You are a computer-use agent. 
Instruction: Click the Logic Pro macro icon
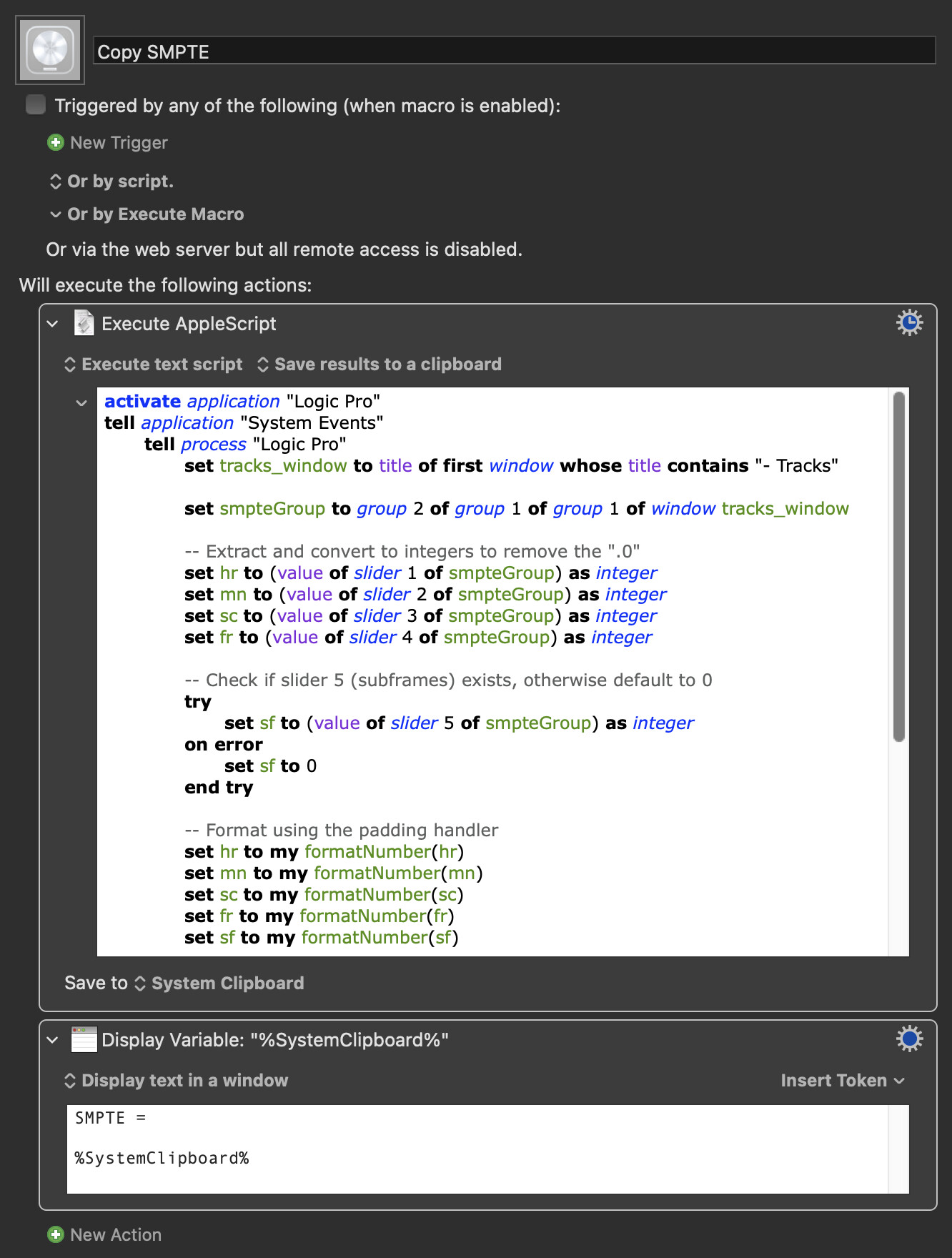tap(50, 50)
